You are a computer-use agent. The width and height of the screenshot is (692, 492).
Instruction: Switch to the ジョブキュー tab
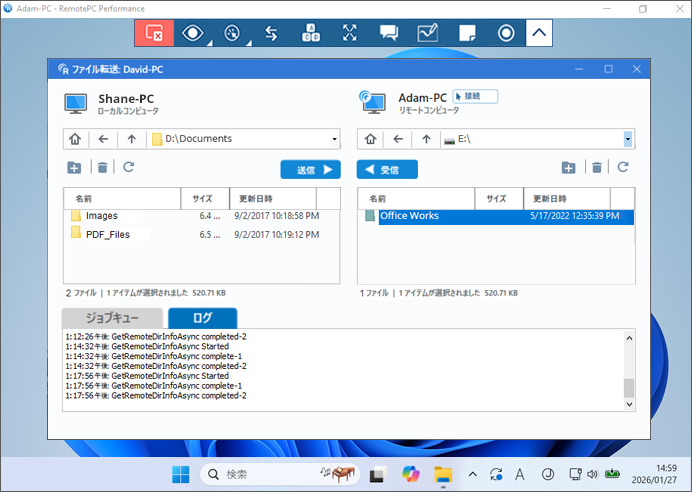[113, 318]
